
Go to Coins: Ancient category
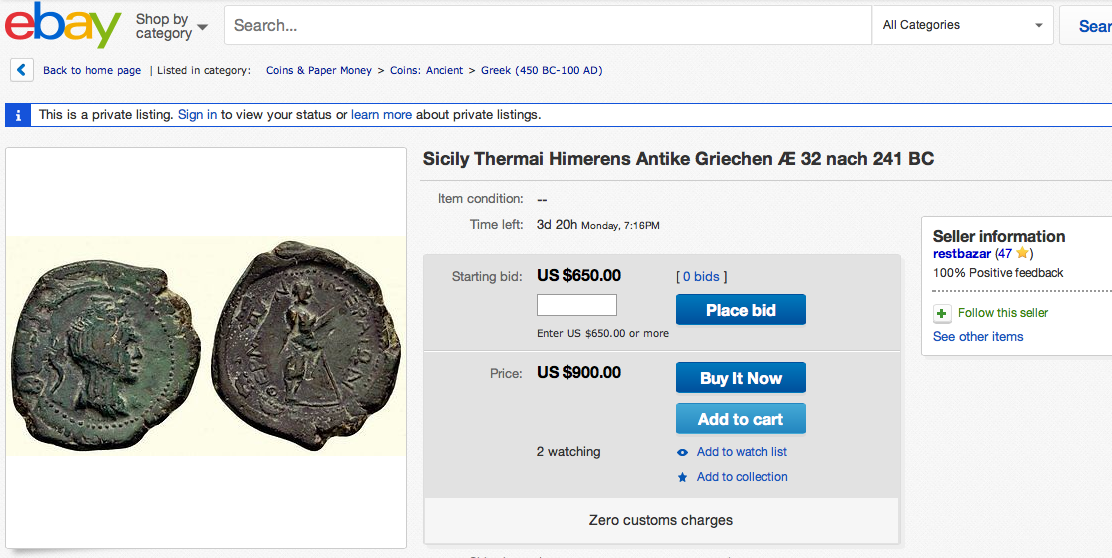click(x=426, y=70)
